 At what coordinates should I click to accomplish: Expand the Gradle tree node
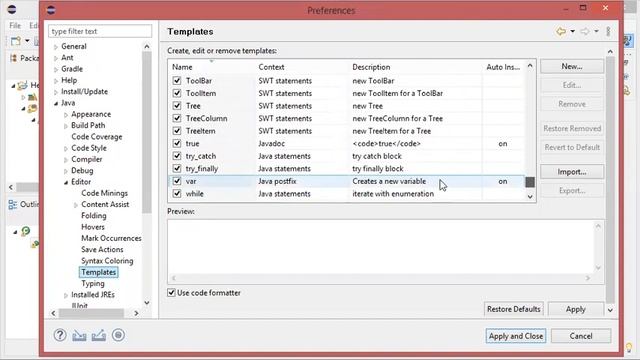(x=56, y=69)
